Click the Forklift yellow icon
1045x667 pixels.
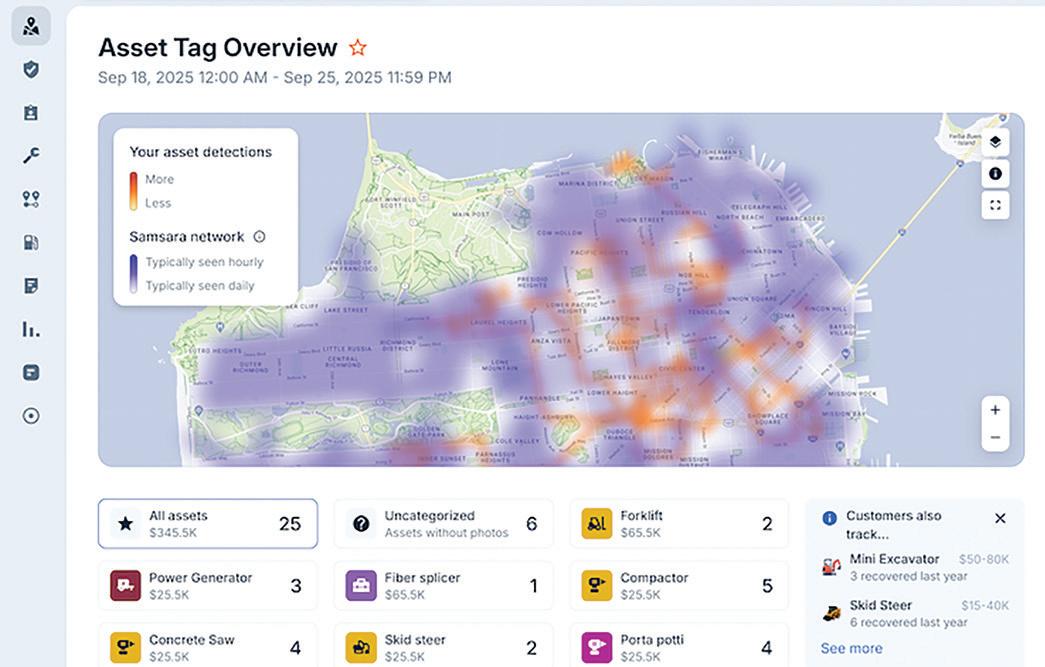(x=596, y=524)
